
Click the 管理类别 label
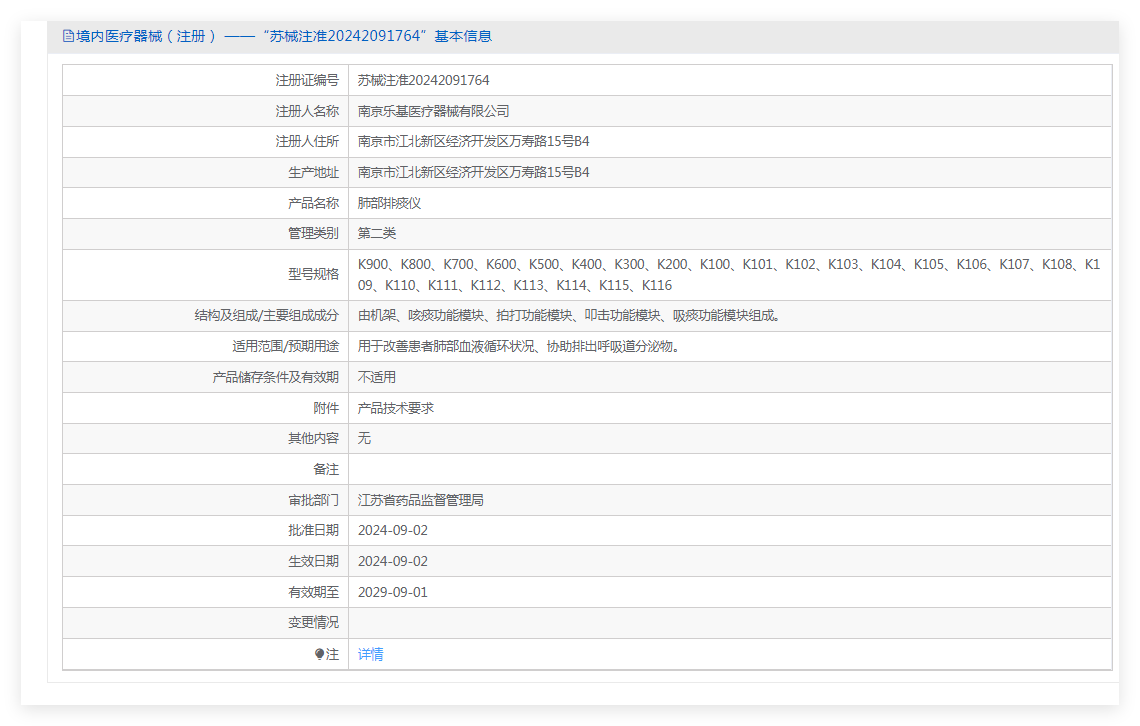(x=313, y=233)
